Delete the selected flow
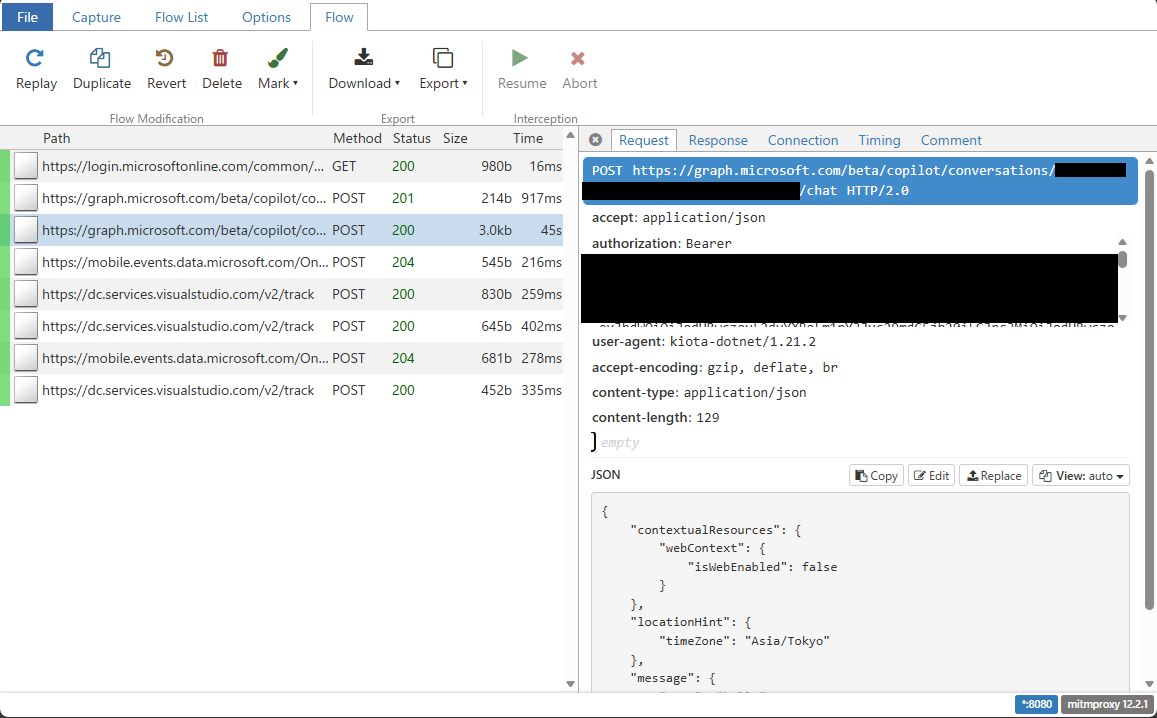Screen dimensions: 1157x718 [221, 68]
